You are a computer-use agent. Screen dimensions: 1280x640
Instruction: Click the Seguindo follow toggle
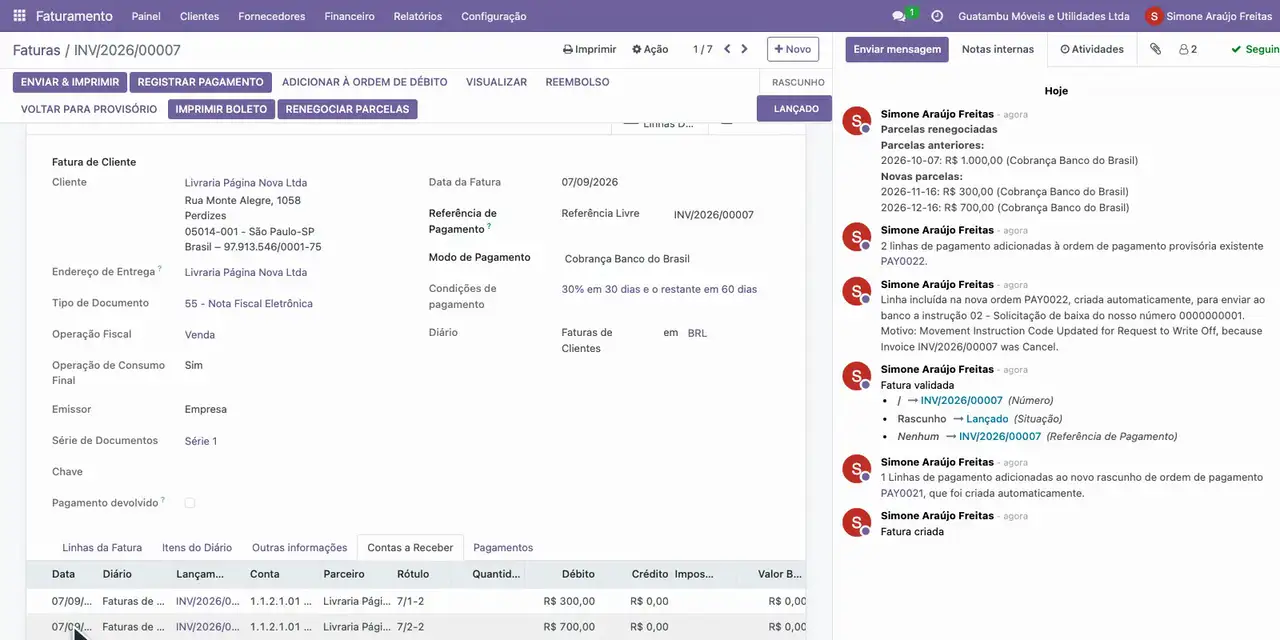(x=1255, y=49)
